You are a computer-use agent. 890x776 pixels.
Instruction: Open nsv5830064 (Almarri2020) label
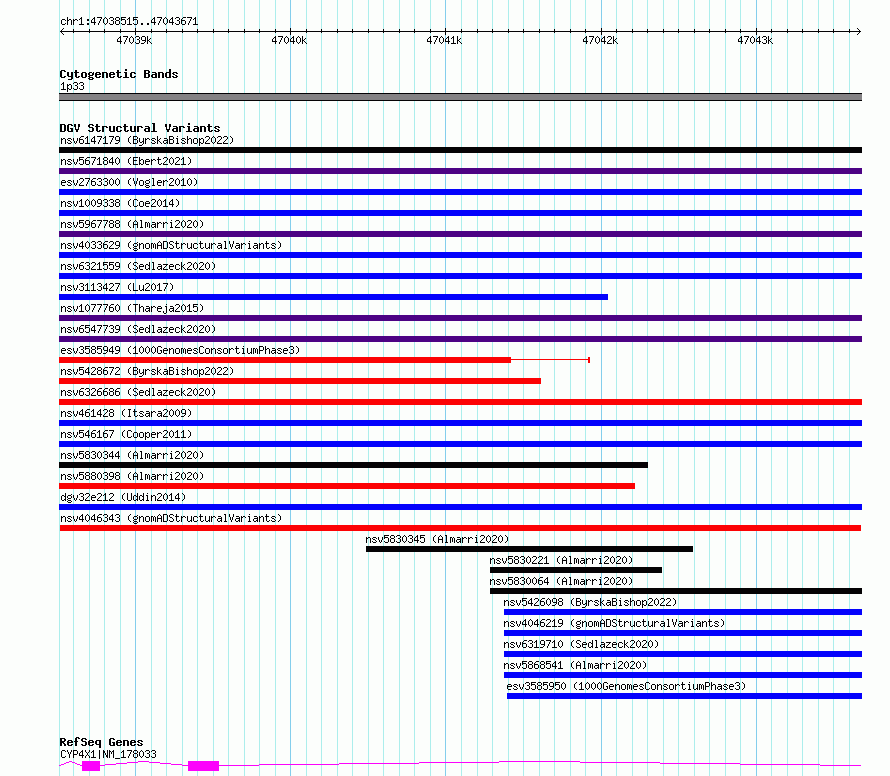[x=561, y=581]
